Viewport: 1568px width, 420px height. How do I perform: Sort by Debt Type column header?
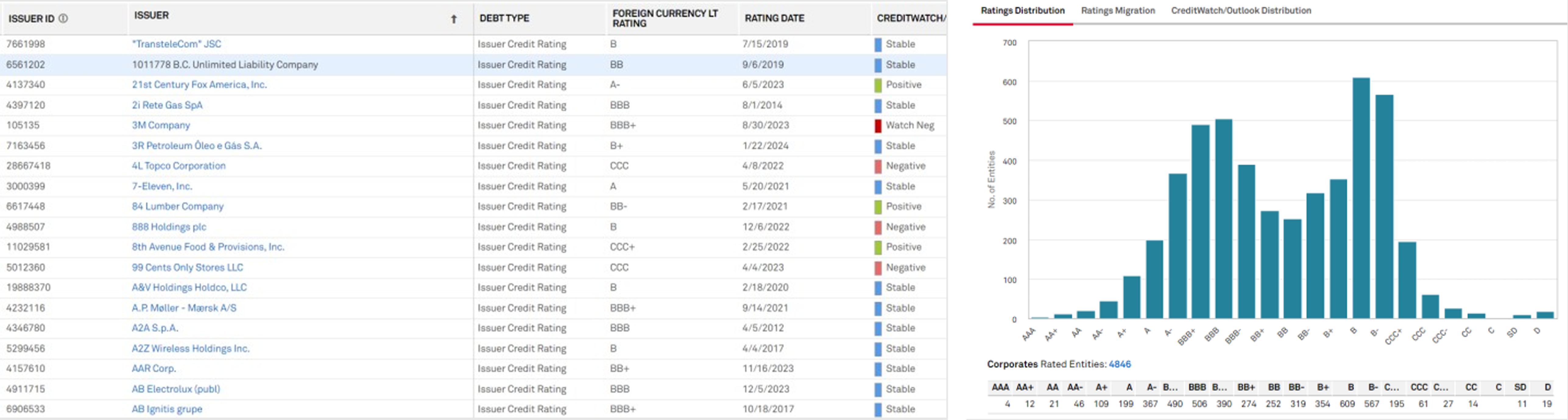click(x=504, y=18)
